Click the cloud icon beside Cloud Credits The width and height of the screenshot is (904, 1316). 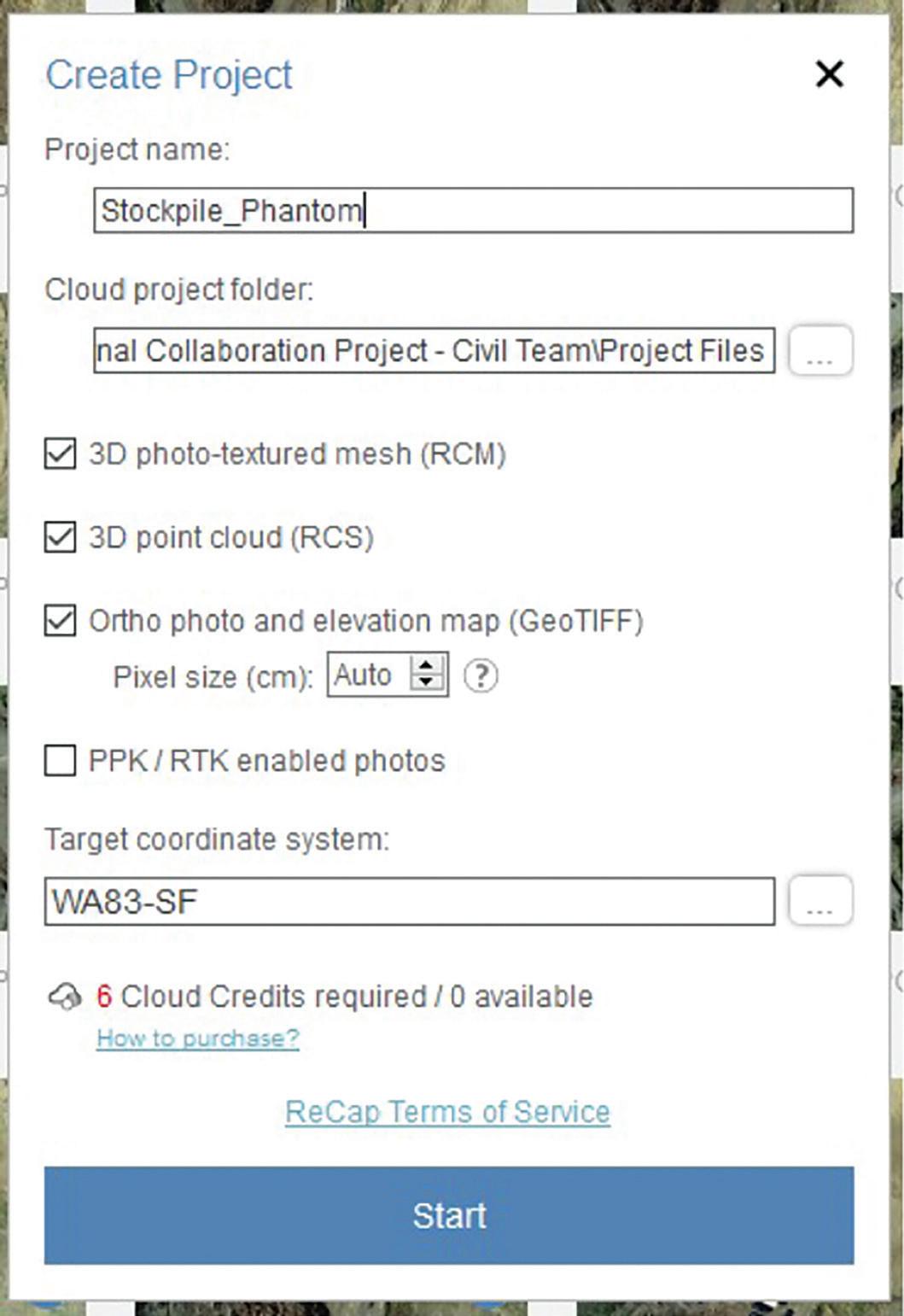coord(65,997)
